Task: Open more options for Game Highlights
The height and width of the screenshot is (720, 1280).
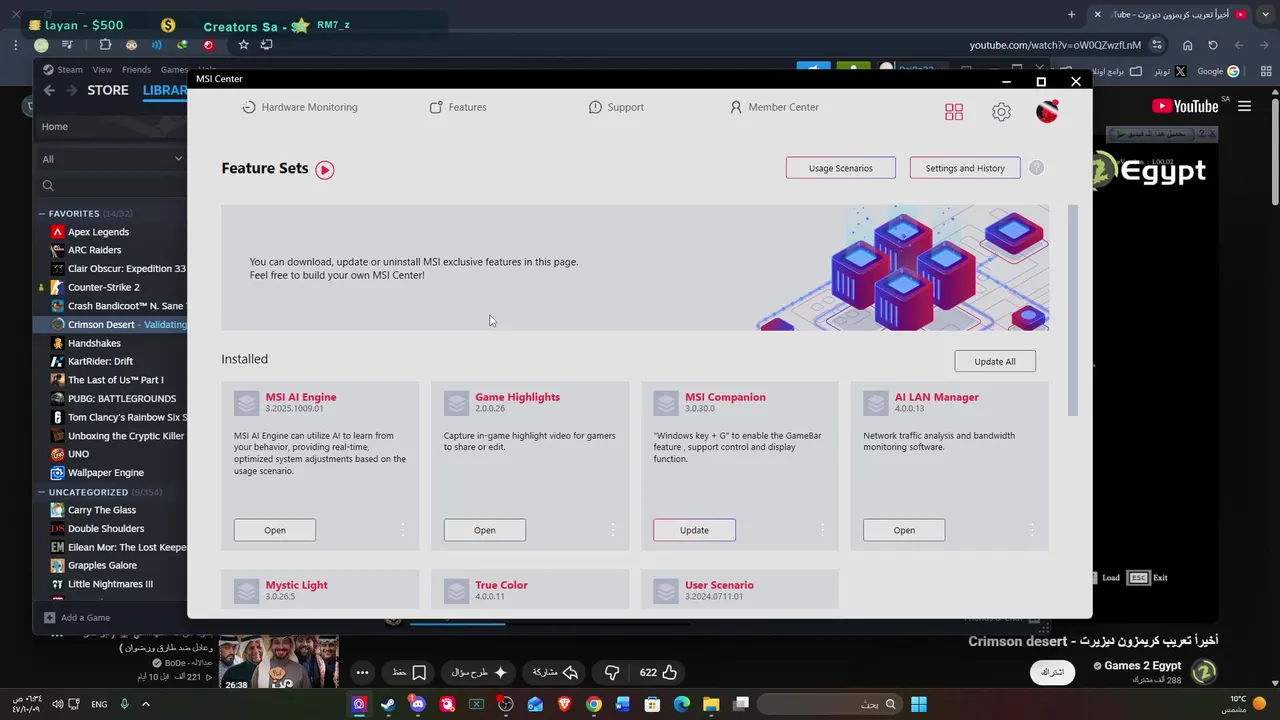Action: [613, 530]
